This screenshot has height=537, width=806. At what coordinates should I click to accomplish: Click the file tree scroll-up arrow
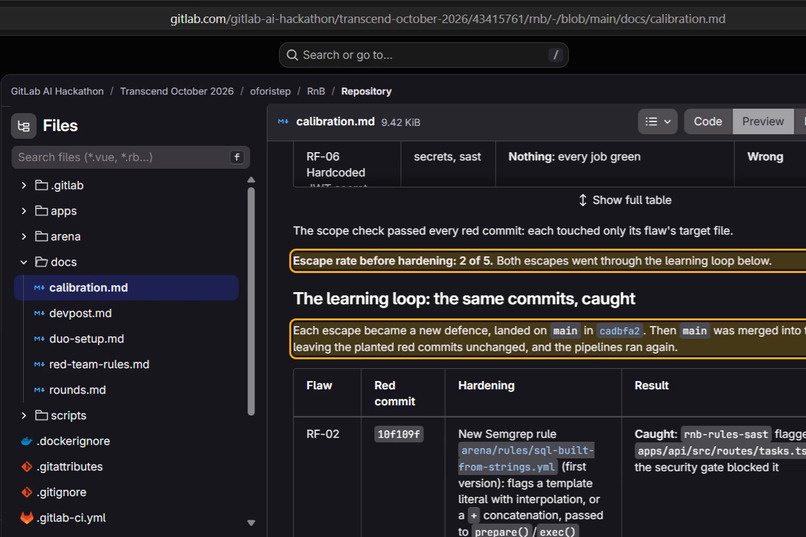click(x=251, y=180)
